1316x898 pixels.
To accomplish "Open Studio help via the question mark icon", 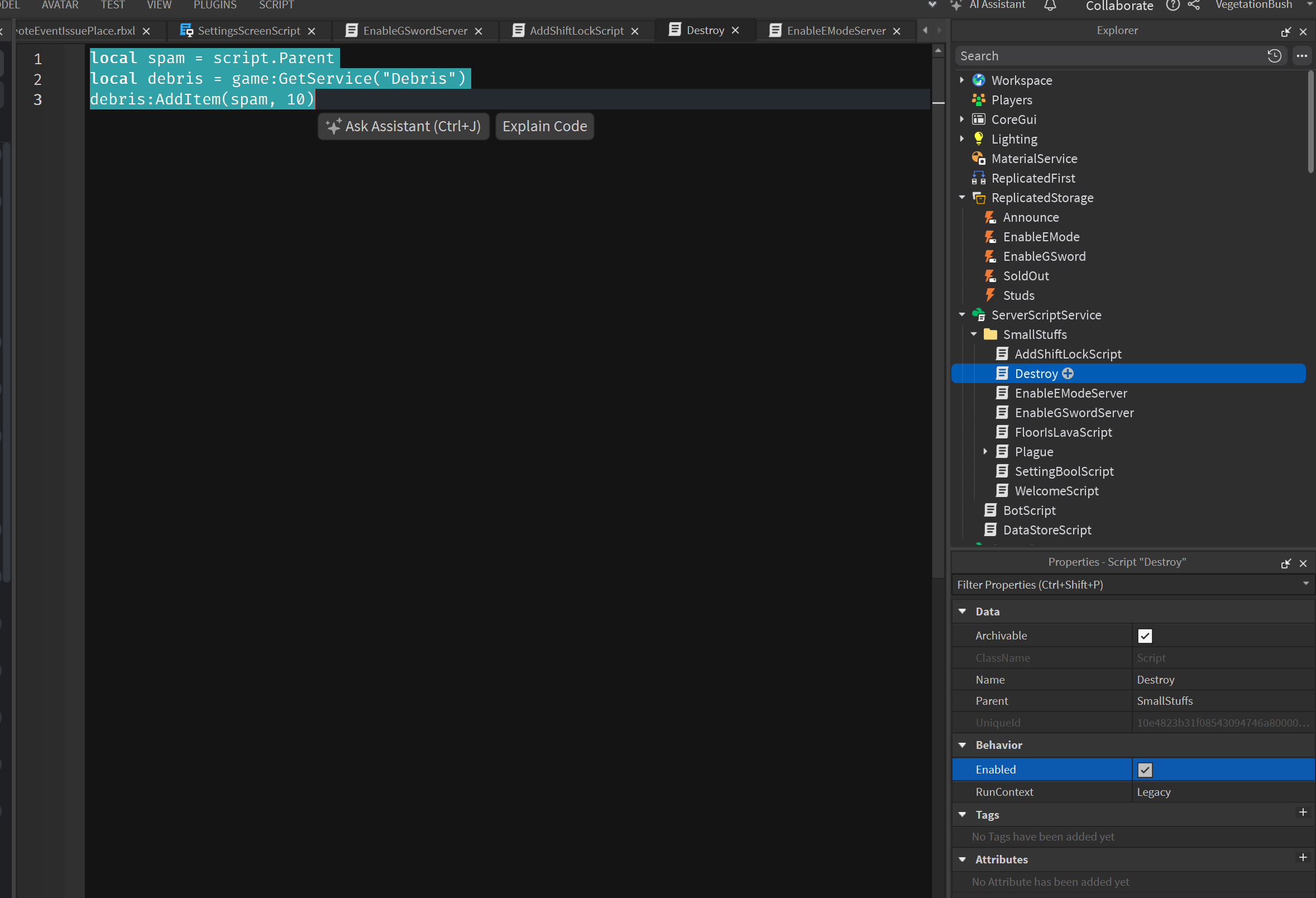I will coord(1173,6).
